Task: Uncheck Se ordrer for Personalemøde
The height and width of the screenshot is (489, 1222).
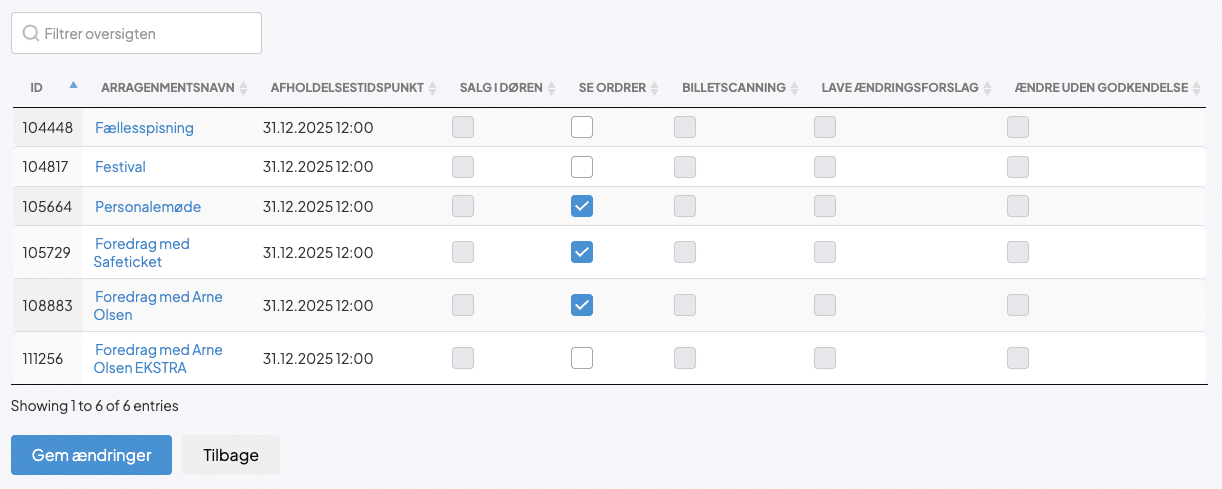Action: click(x=582, y=206)
